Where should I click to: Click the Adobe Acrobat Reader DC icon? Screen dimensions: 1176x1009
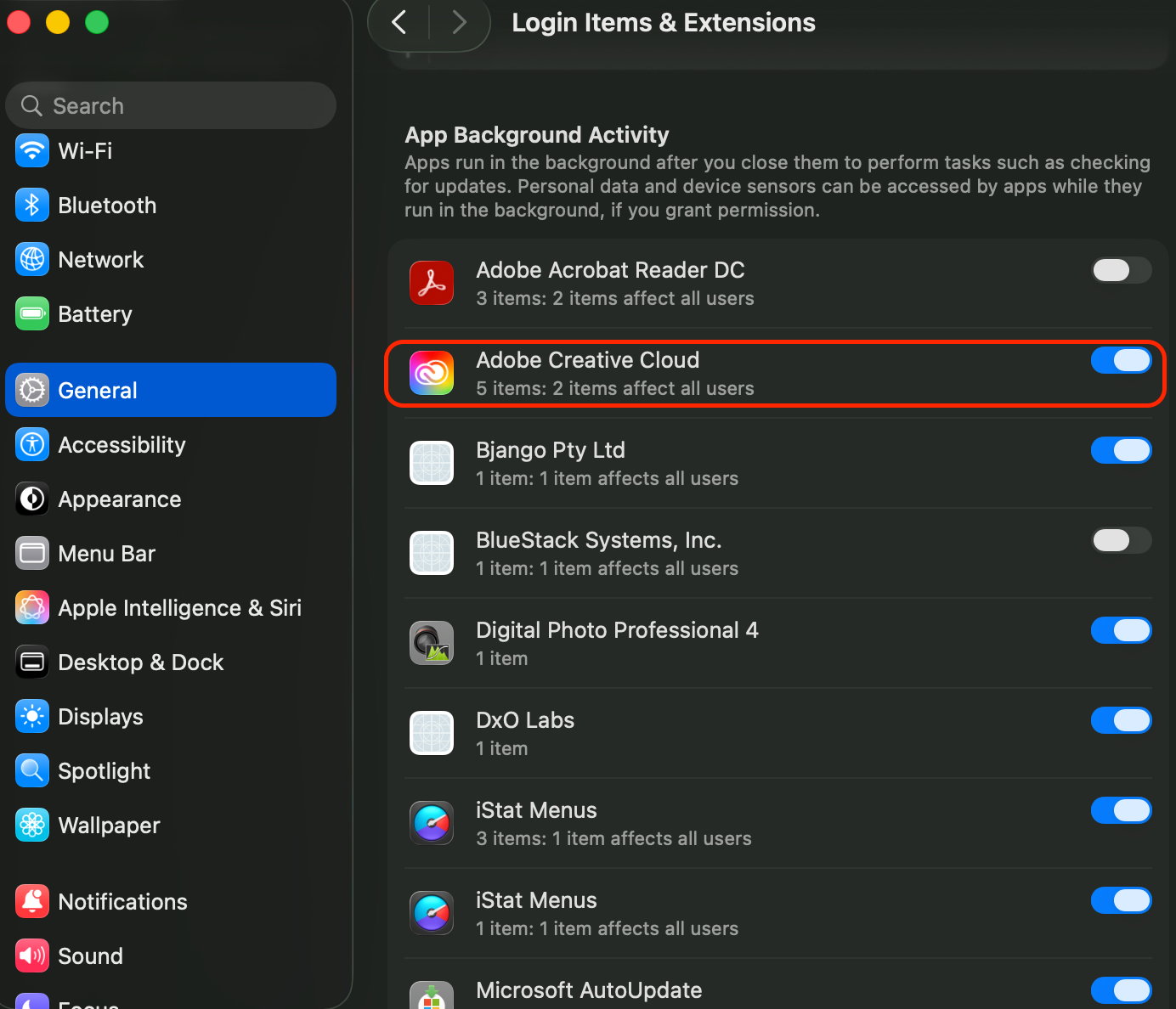click(432, 283)
